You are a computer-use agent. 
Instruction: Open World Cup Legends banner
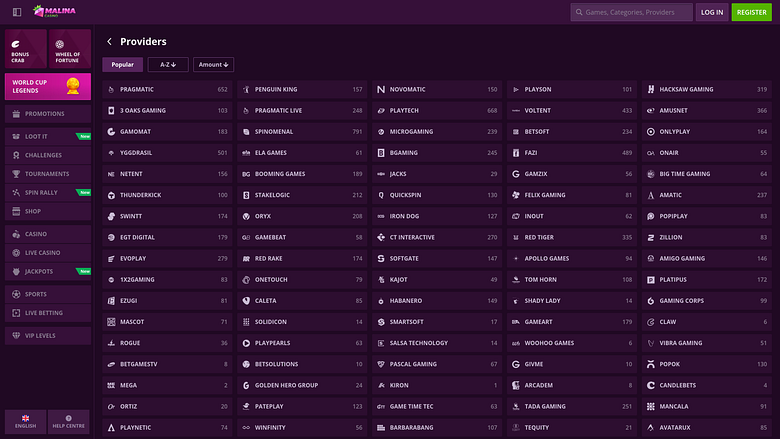(x=48, y=87)
